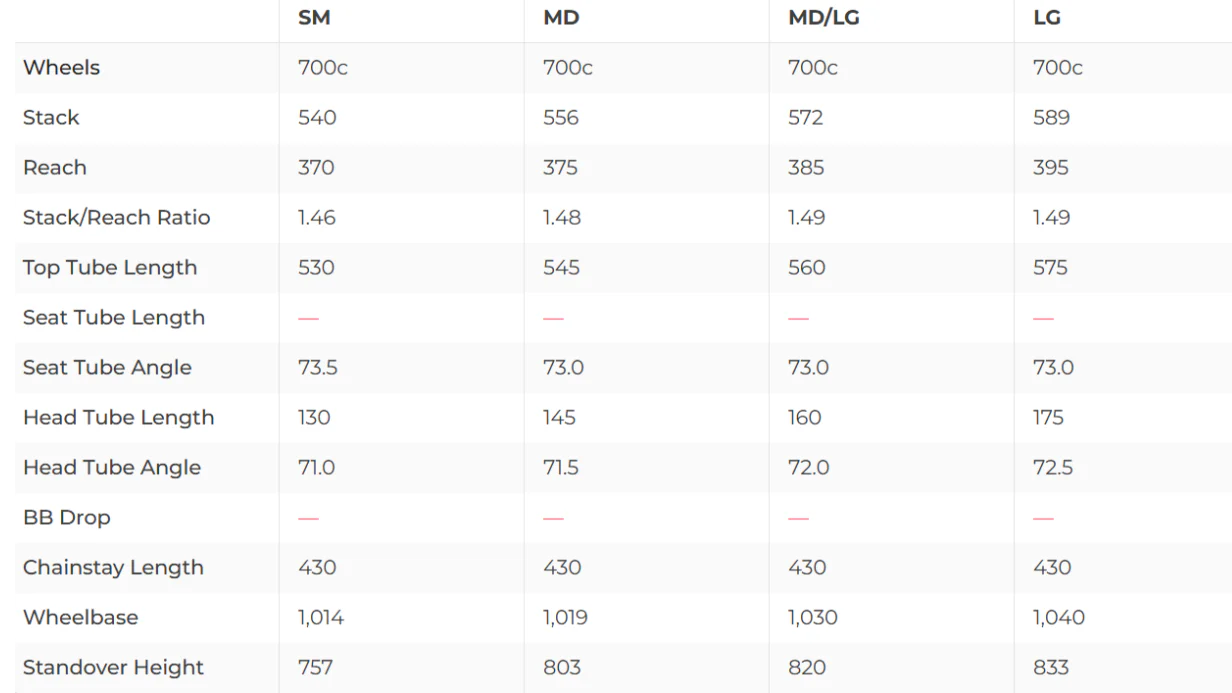Select the MD size column header
1232x693 pixels.
(x=561, y=18)
